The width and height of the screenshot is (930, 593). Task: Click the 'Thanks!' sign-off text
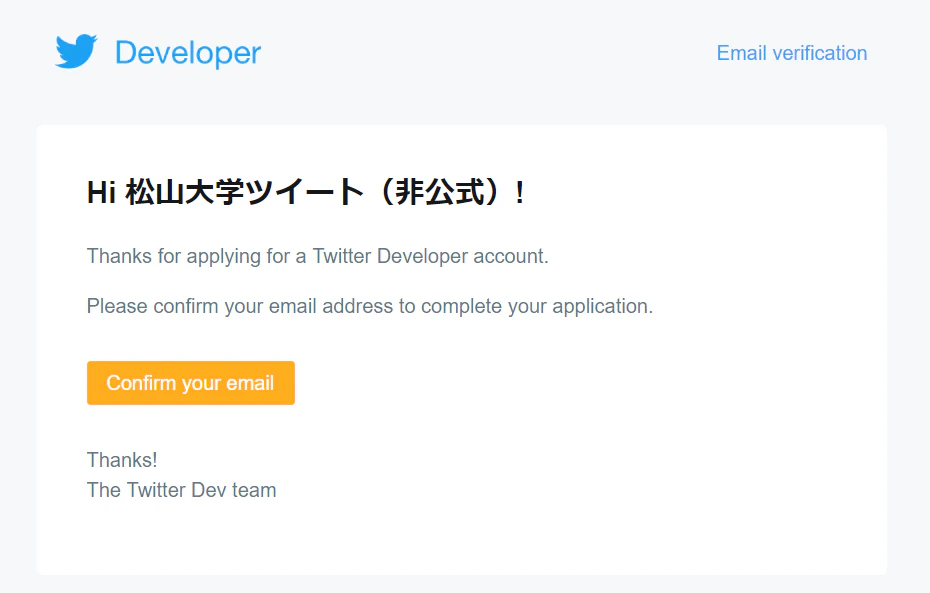click(122, 460)
